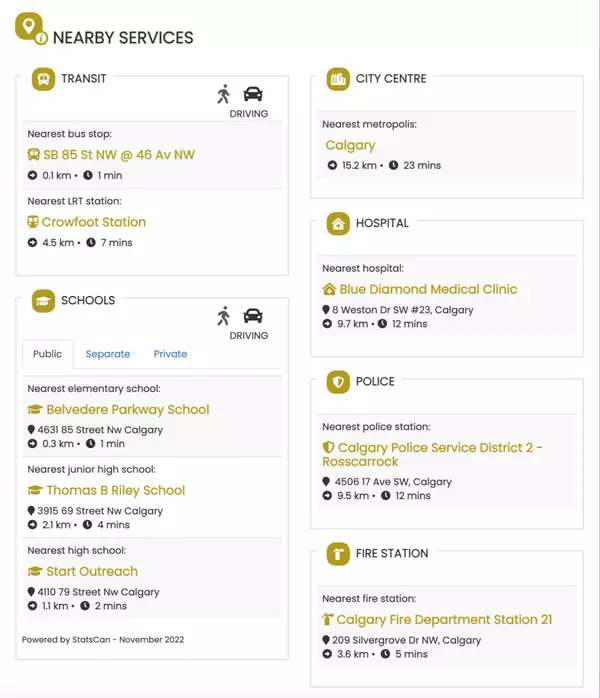Click the Police shield section icon
The width and height of the screenshot is (600, 698).
(x=338, y=382)
